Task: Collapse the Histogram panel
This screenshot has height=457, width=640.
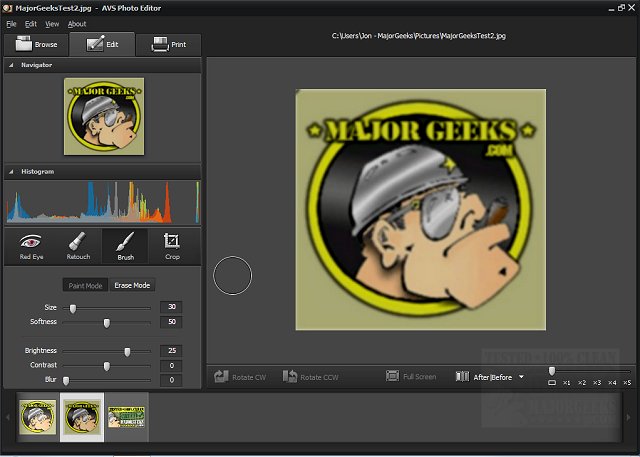Action: coord(10,172)
